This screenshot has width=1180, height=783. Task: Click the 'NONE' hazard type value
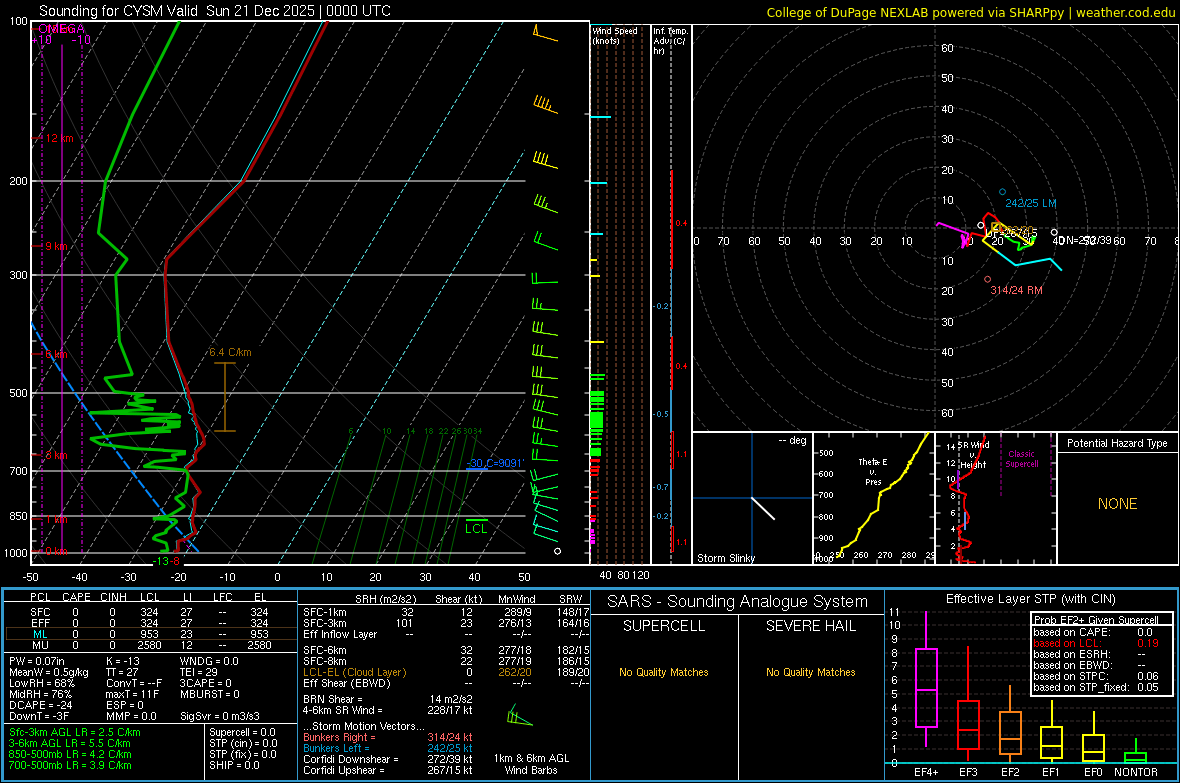click(1117, 504)
